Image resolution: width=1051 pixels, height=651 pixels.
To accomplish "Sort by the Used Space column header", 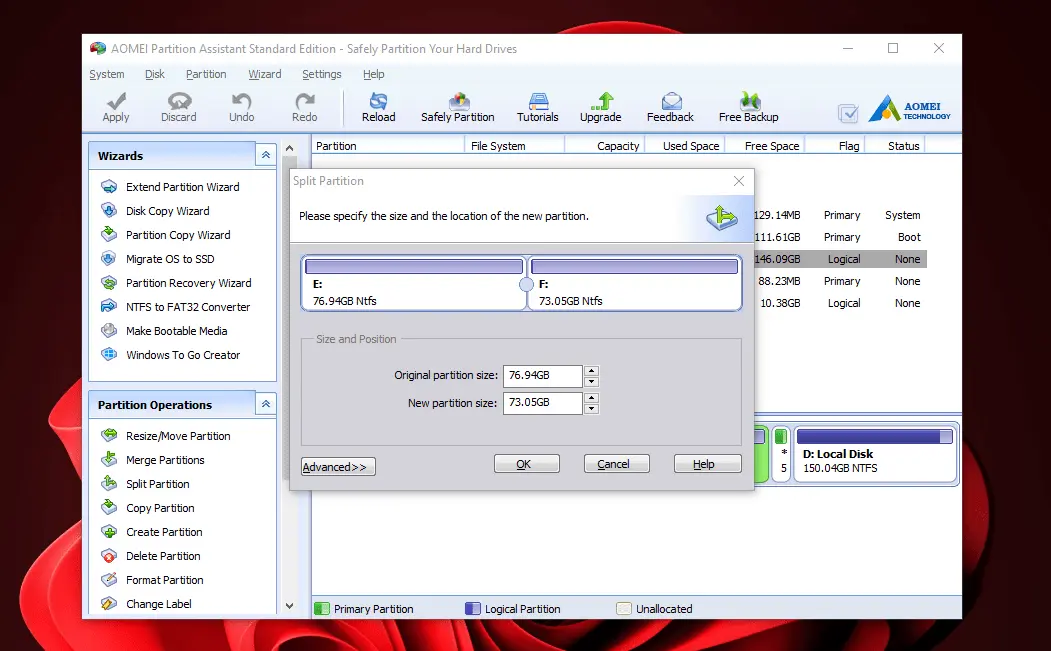I will click(x=685, y=145).
